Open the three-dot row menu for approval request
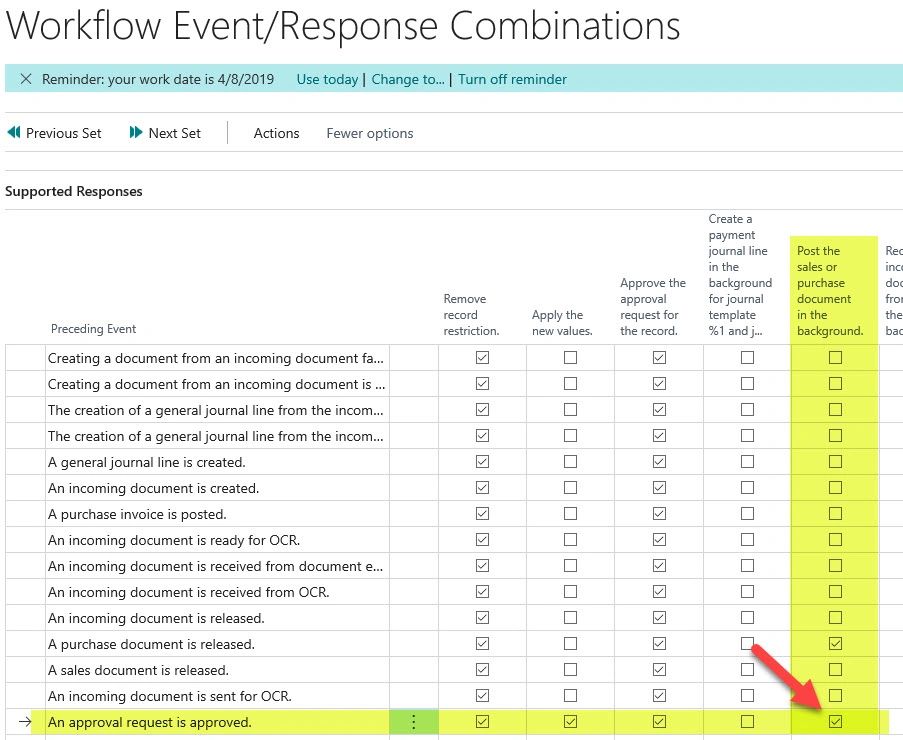Image resolution: width=903 pixels, height=740 pixels. tap(414, 722)
